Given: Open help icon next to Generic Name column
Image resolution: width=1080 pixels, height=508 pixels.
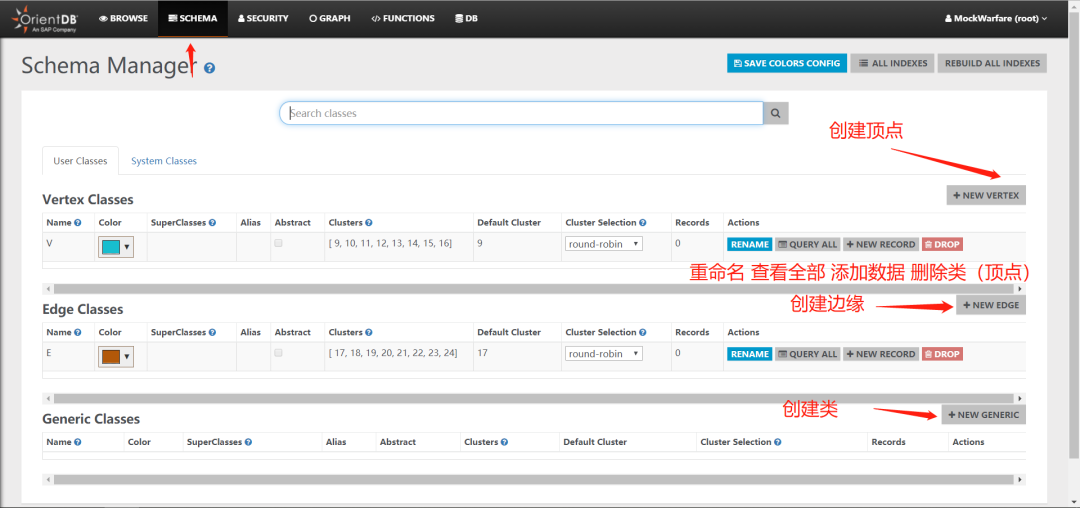Looking at the screenshot, I should coord(78,442).
